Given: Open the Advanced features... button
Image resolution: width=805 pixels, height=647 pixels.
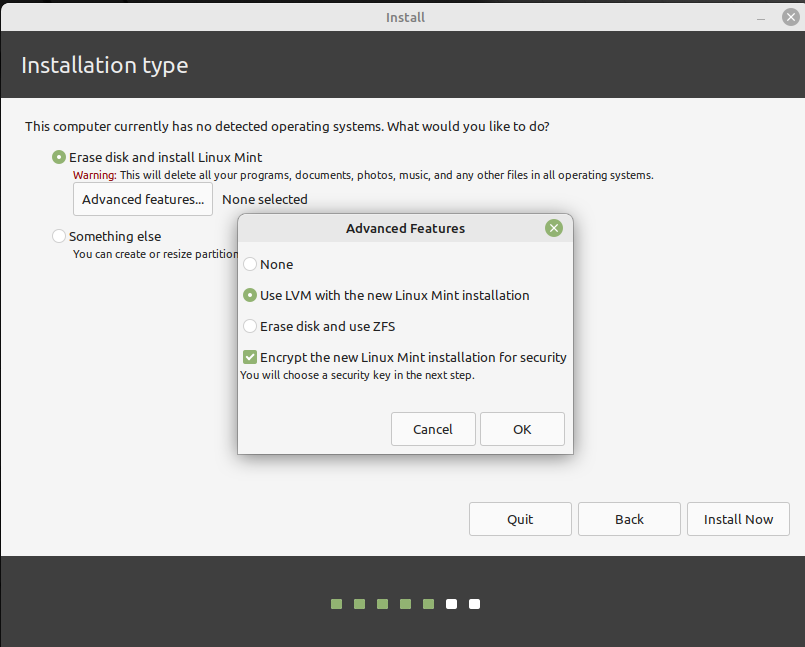Looking at the screenshot, I should point(143,199).
